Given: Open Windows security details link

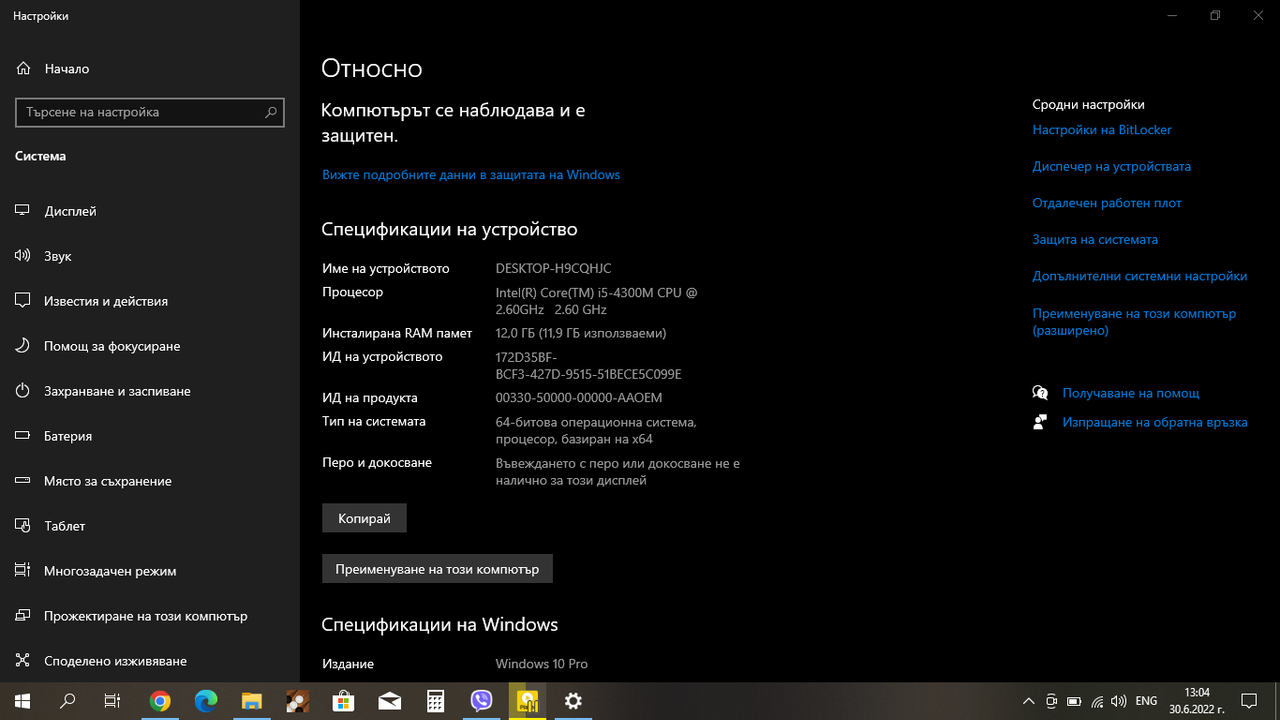Looking at the screenshot, I should point(471,175).
